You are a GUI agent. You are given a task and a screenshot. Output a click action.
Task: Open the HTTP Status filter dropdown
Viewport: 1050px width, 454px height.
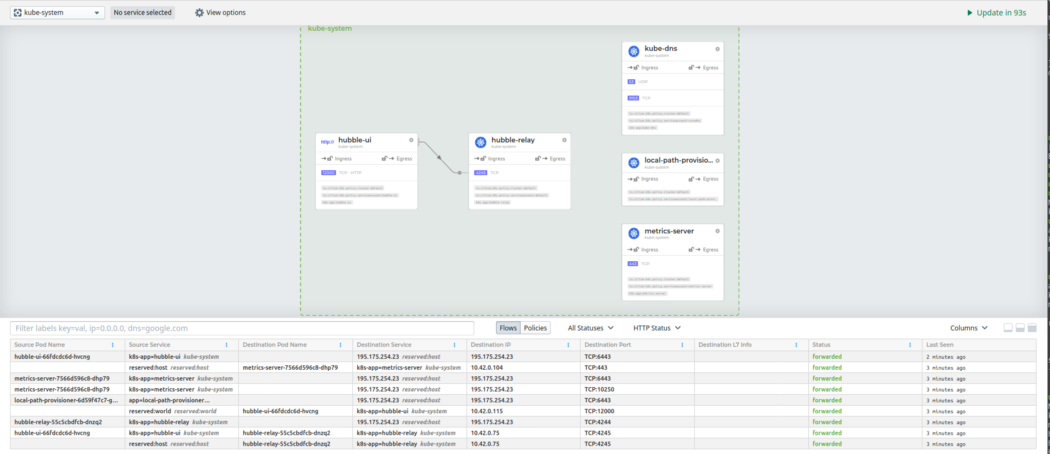click(x=657, y=328)
